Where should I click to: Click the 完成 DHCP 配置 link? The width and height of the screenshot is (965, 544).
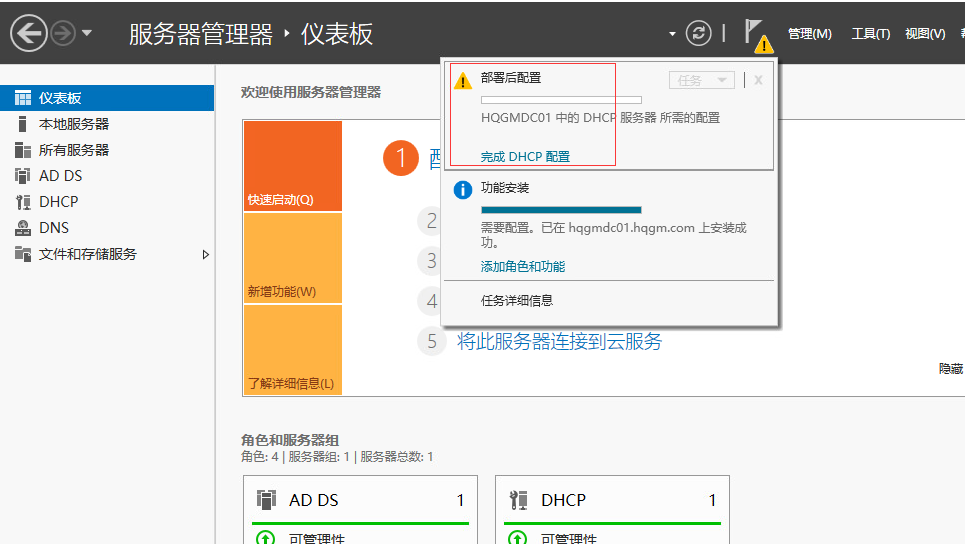pyautogui.click(x=525, y=157)
